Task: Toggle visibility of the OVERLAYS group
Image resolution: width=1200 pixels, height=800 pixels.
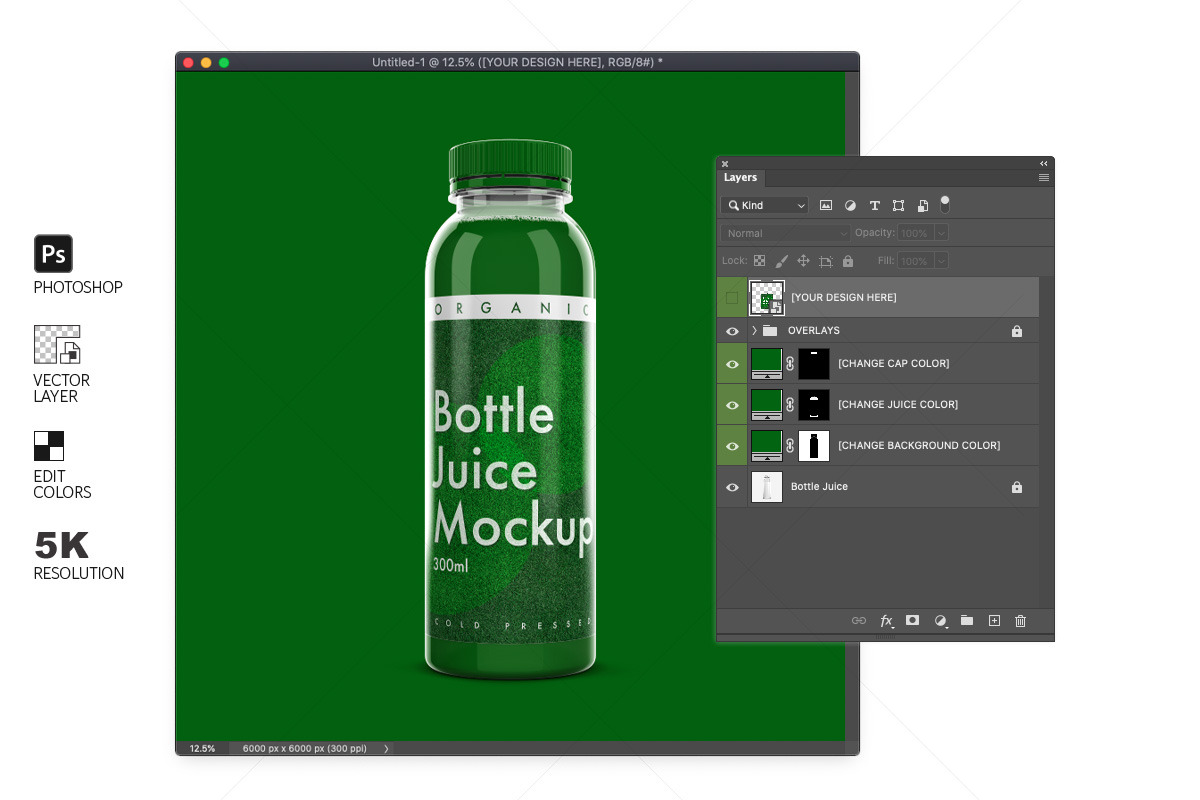Action: 733,330
